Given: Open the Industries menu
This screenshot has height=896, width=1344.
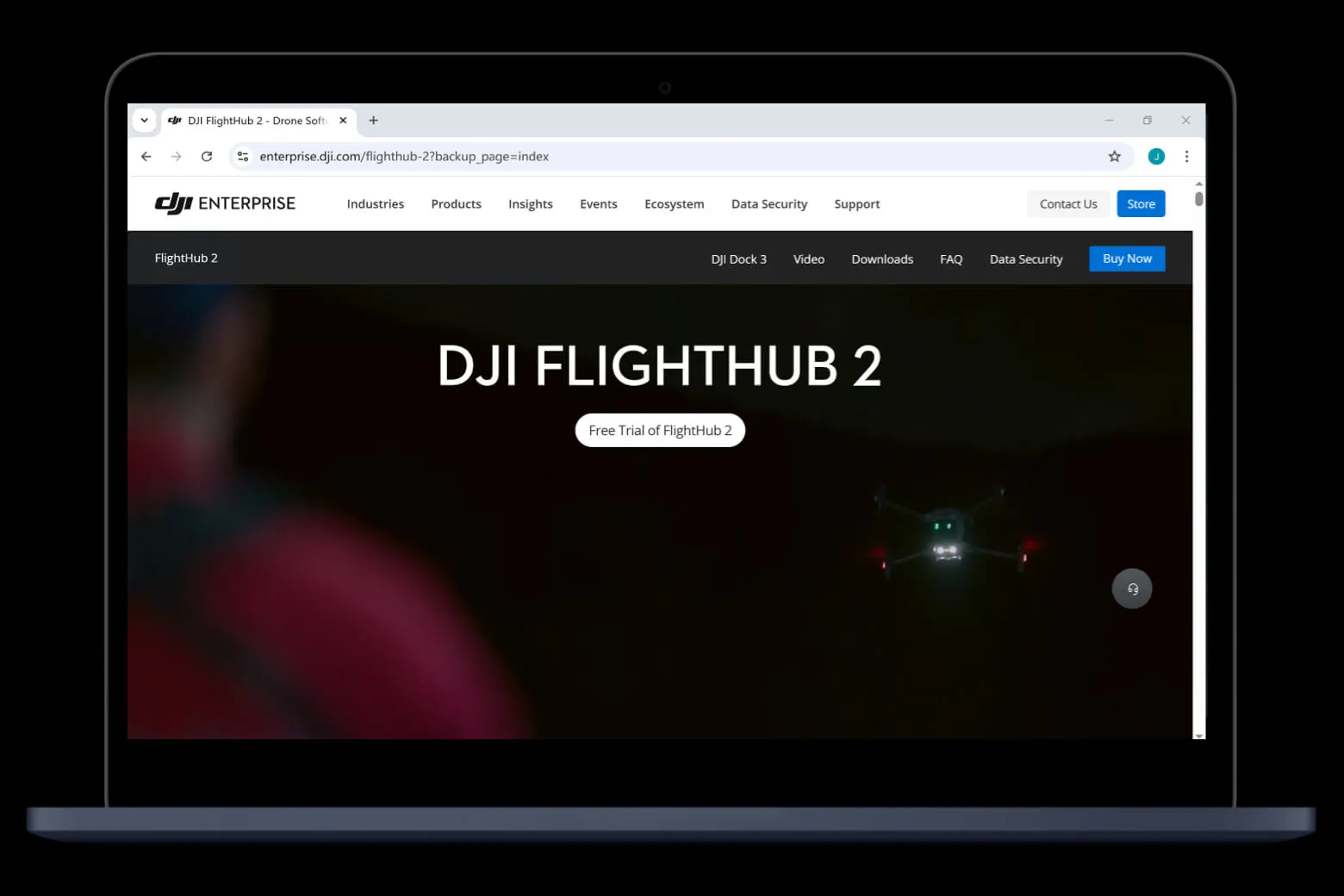Looking at the screenshot, I should 375,204.
